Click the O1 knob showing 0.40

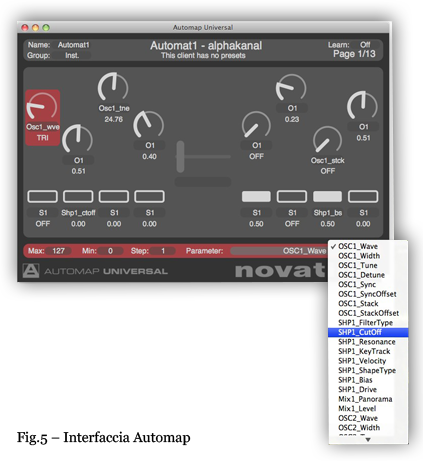149,125
